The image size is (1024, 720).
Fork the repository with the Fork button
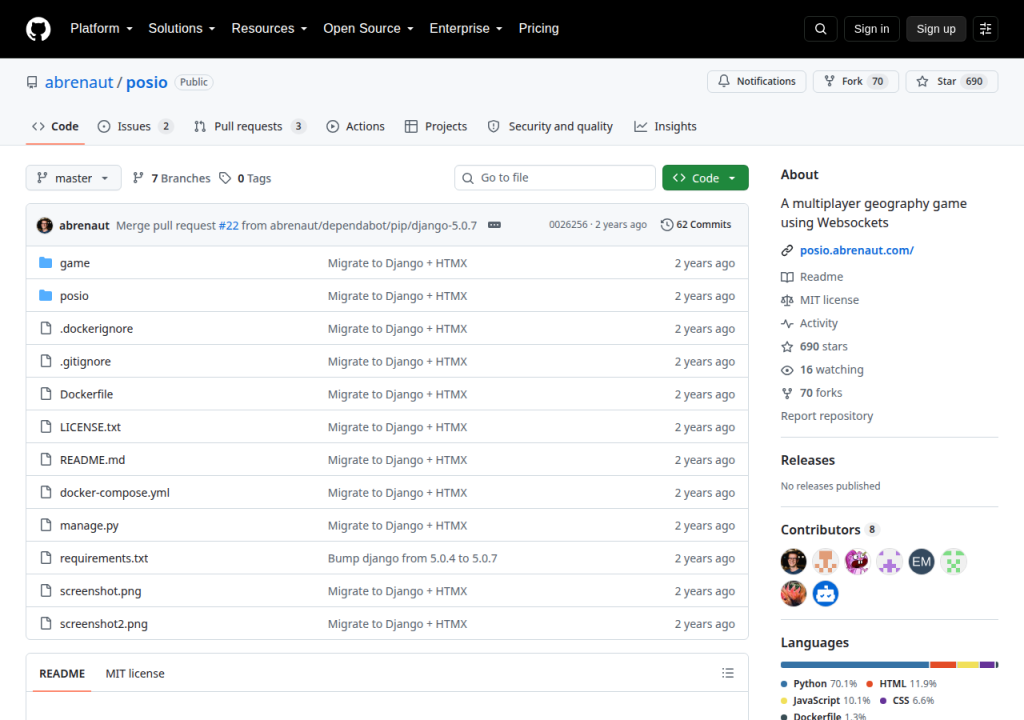856,81
